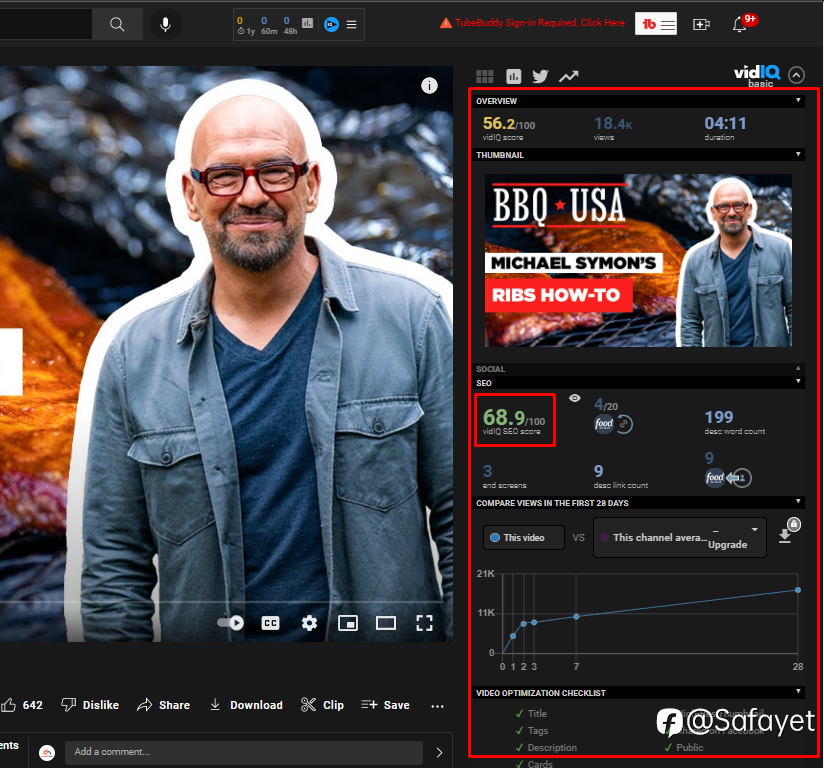This screenshot has height=768, width=824.
Task: Open the player settings gear
Action: (x=309, y=623)
